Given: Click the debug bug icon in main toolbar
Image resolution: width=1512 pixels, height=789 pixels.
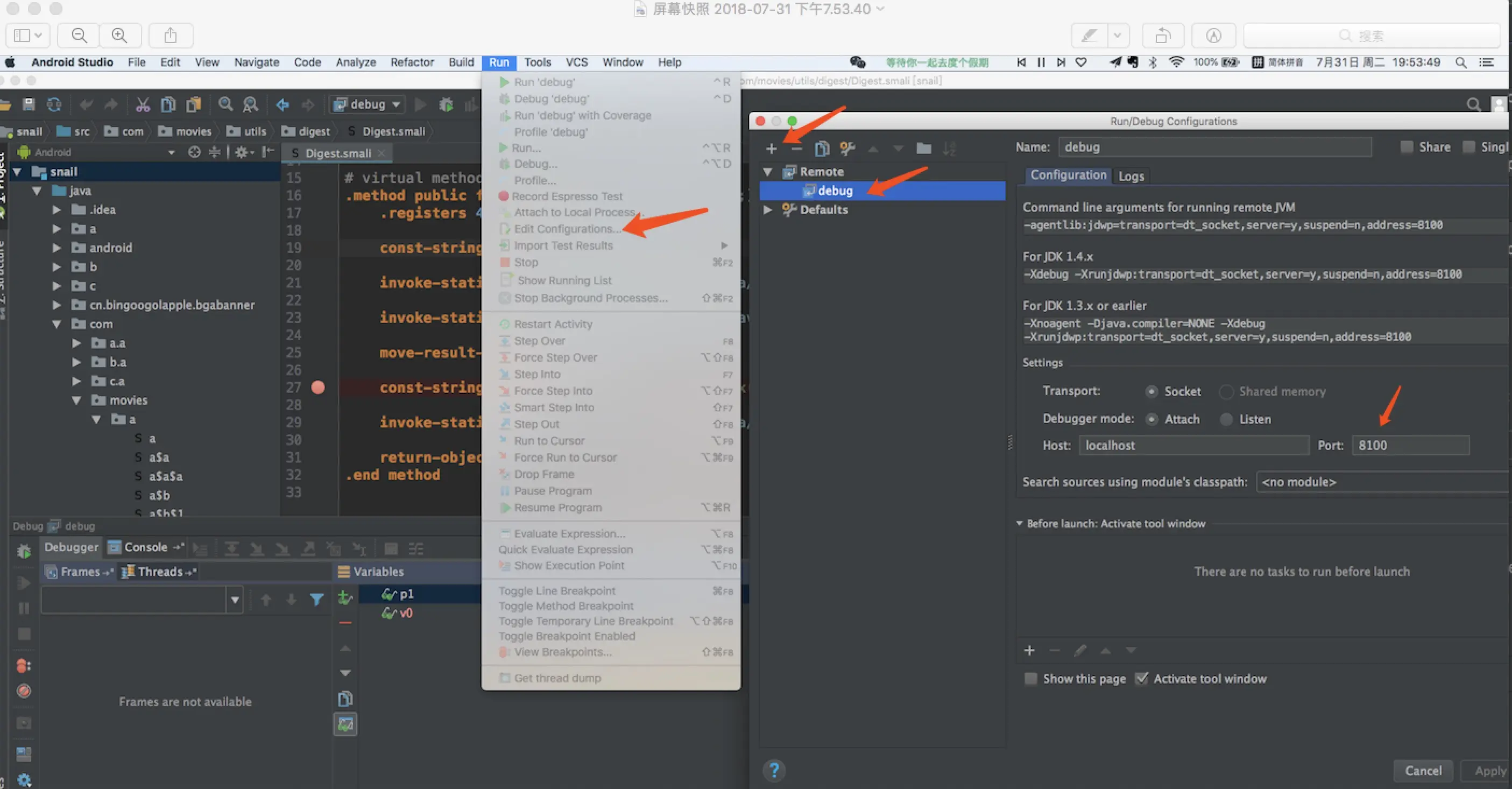Looking at the screenshot, I should (446, 105).
